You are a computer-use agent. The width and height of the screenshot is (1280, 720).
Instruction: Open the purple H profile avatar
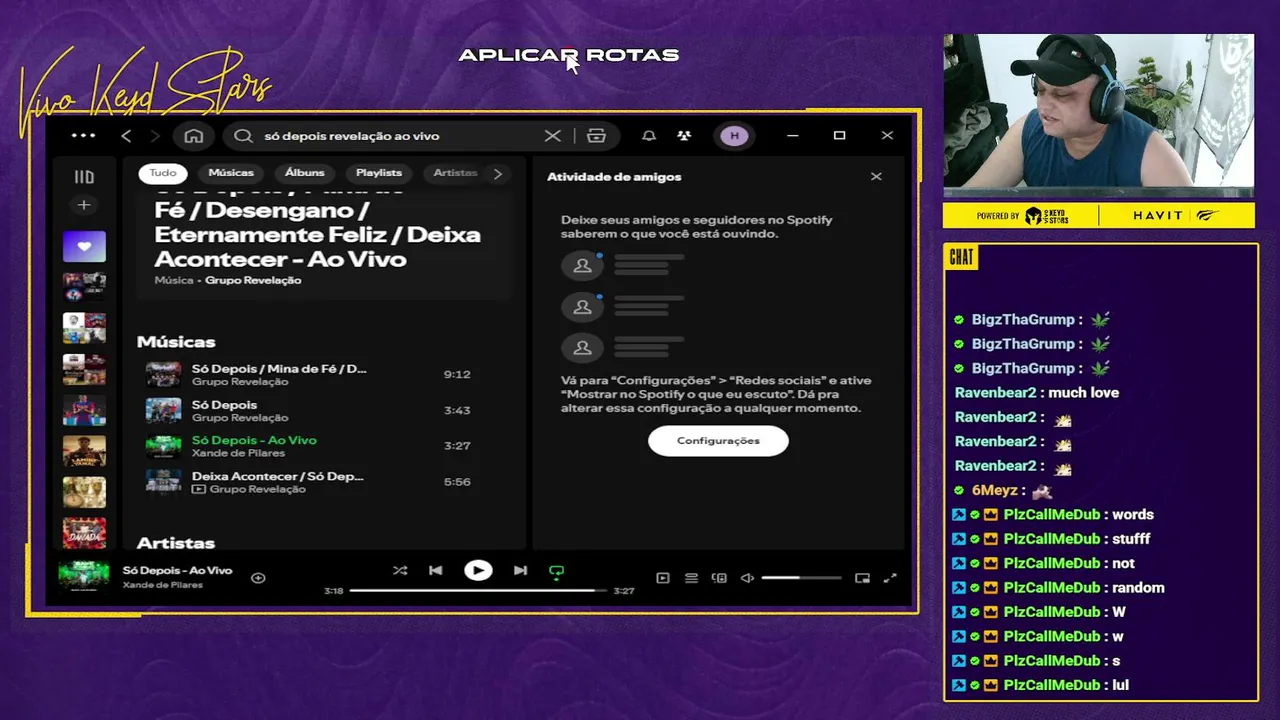pyautogui.click(x=735, y=136)
